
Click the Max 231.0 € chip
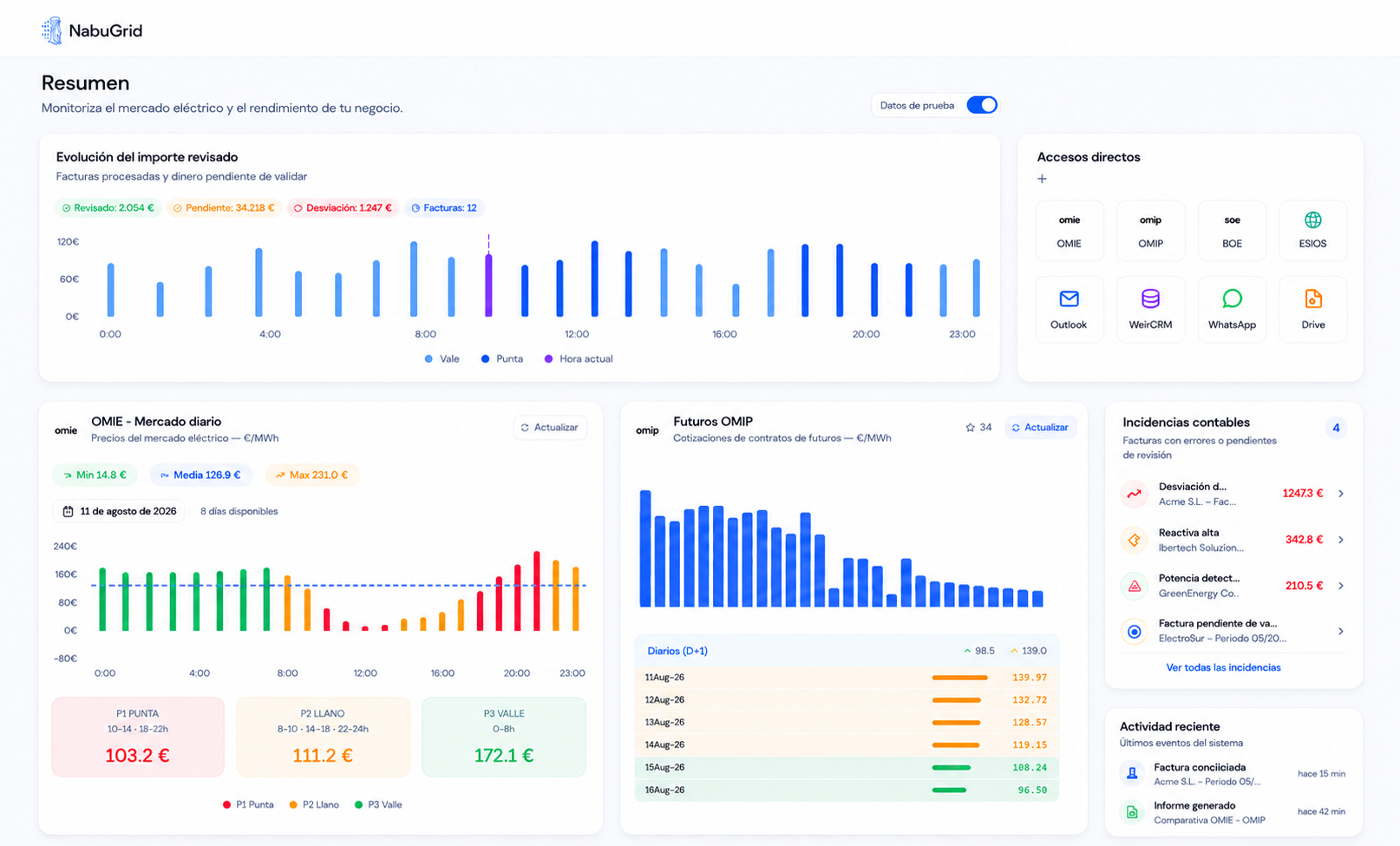click(x=311, y=475)
